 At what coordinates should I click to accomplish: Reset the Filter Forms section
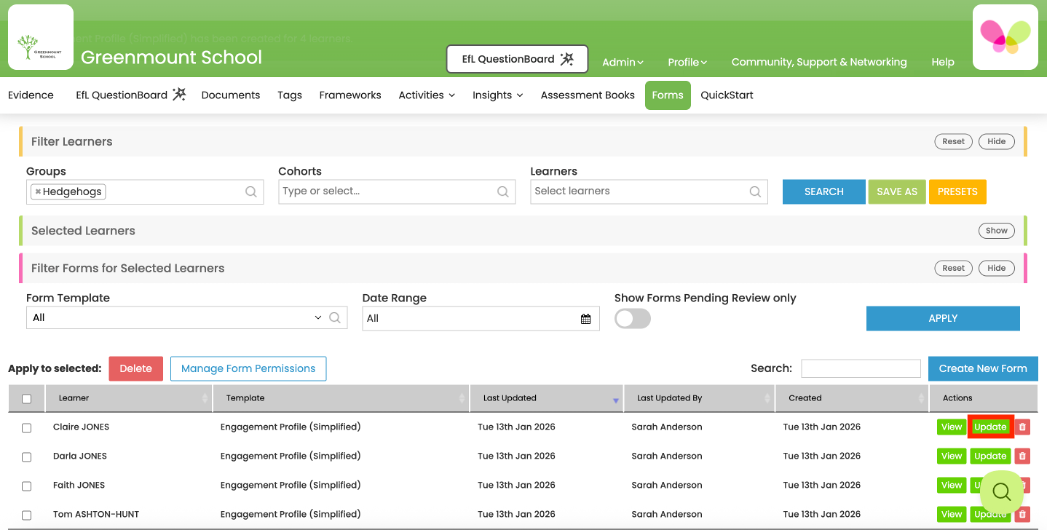[x=953, y=268]
